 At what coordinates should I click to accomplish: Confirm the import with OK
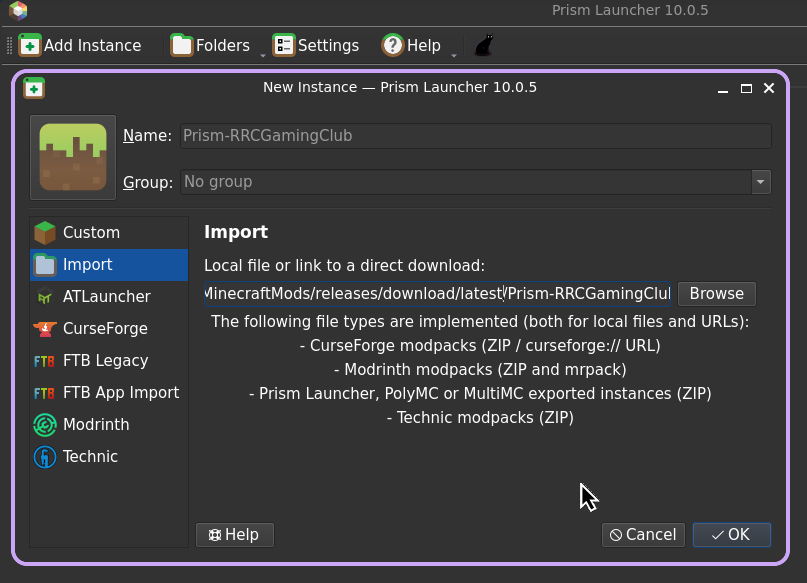pos(731,534)
